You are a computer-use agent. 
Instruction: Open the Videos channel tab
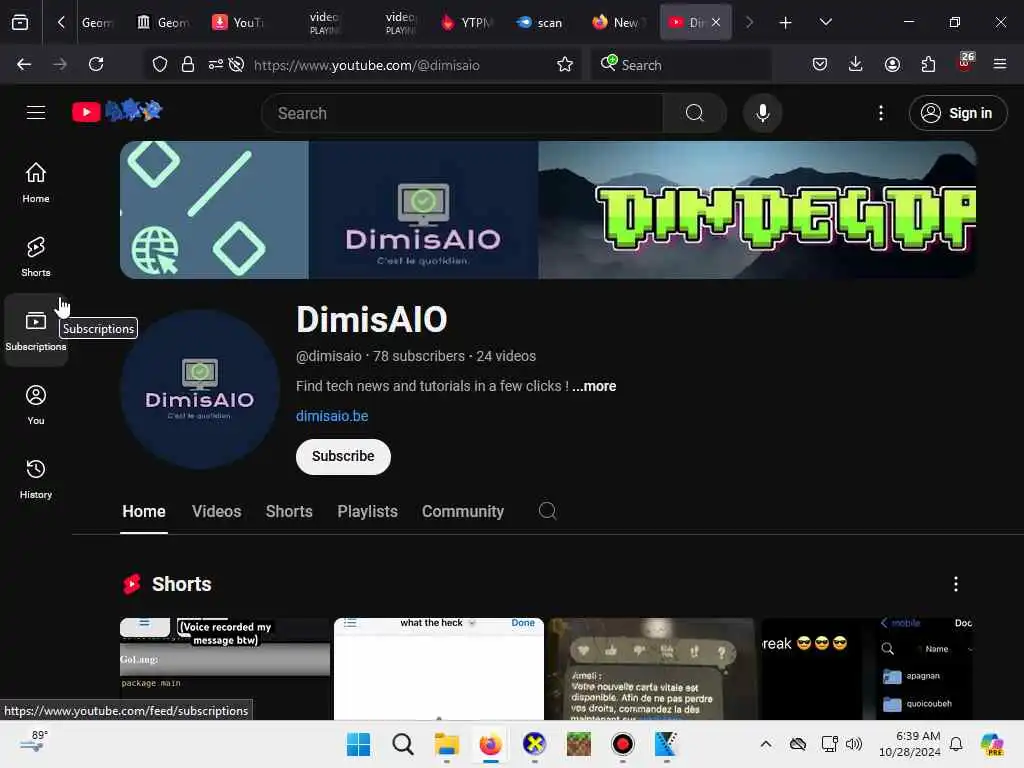coord(216,511)
